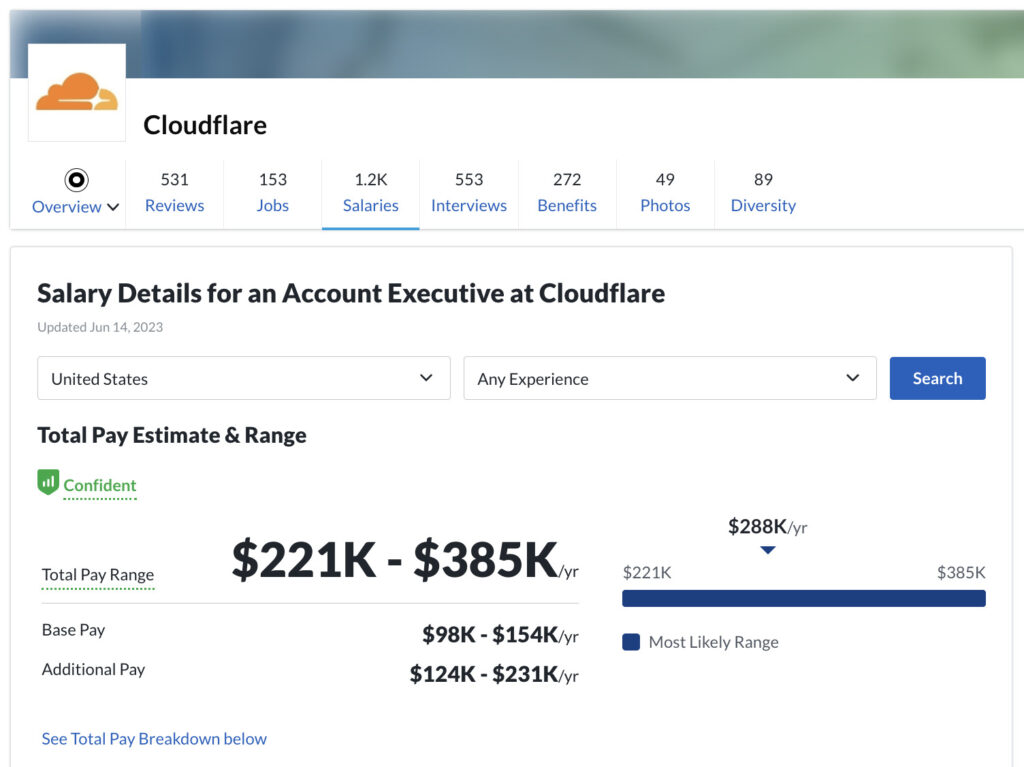
Task: Open the 153 Jobs tab
Action: point(272,192)
